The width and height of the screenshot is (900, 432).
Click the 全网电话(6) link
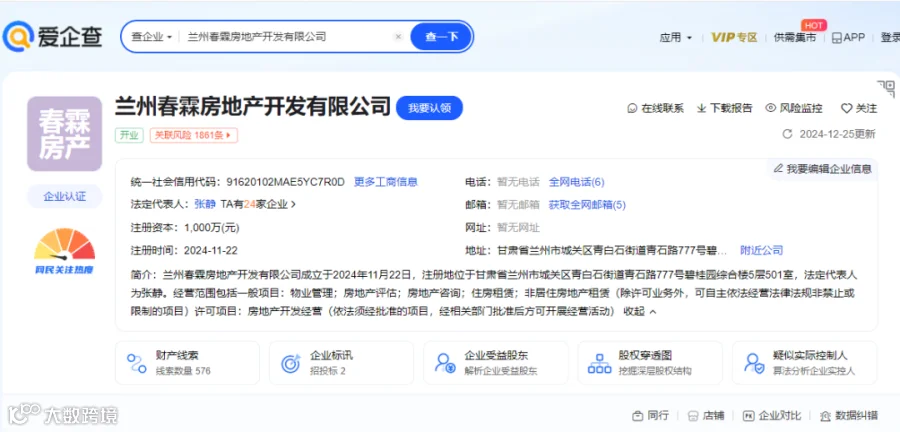coord(577,182)
